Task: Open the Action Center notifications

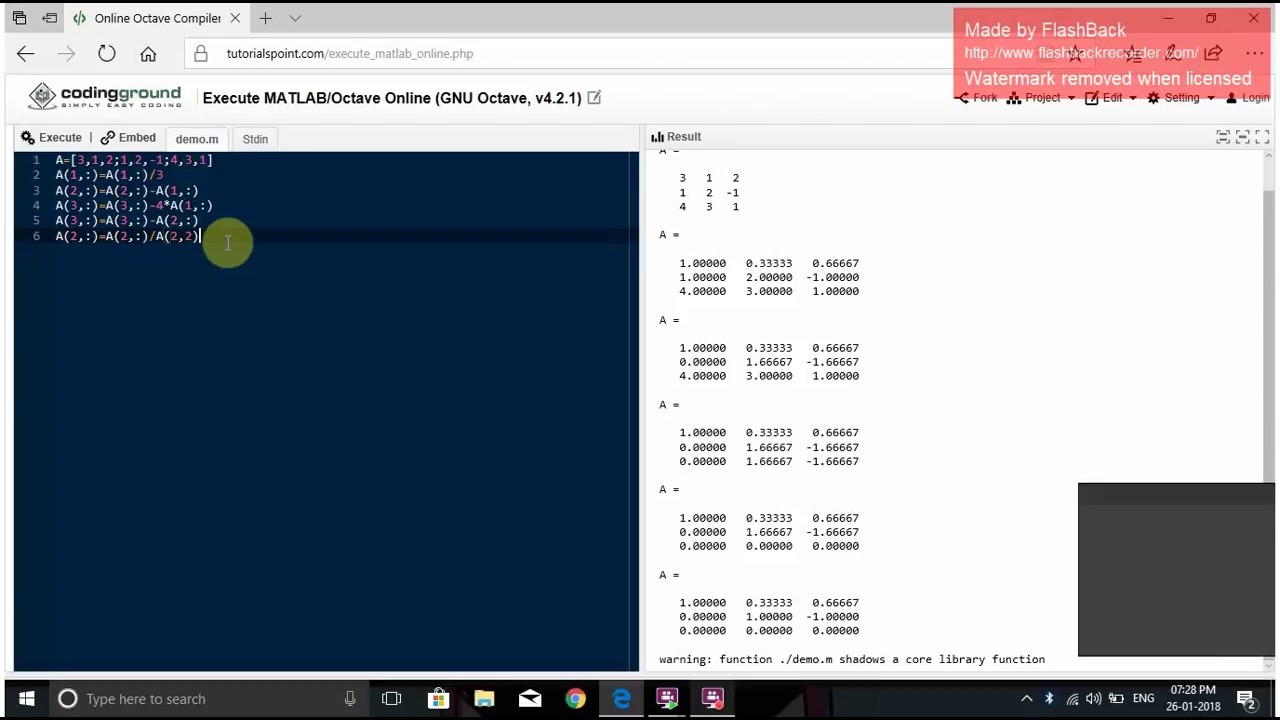Action: click(1246, 699)
